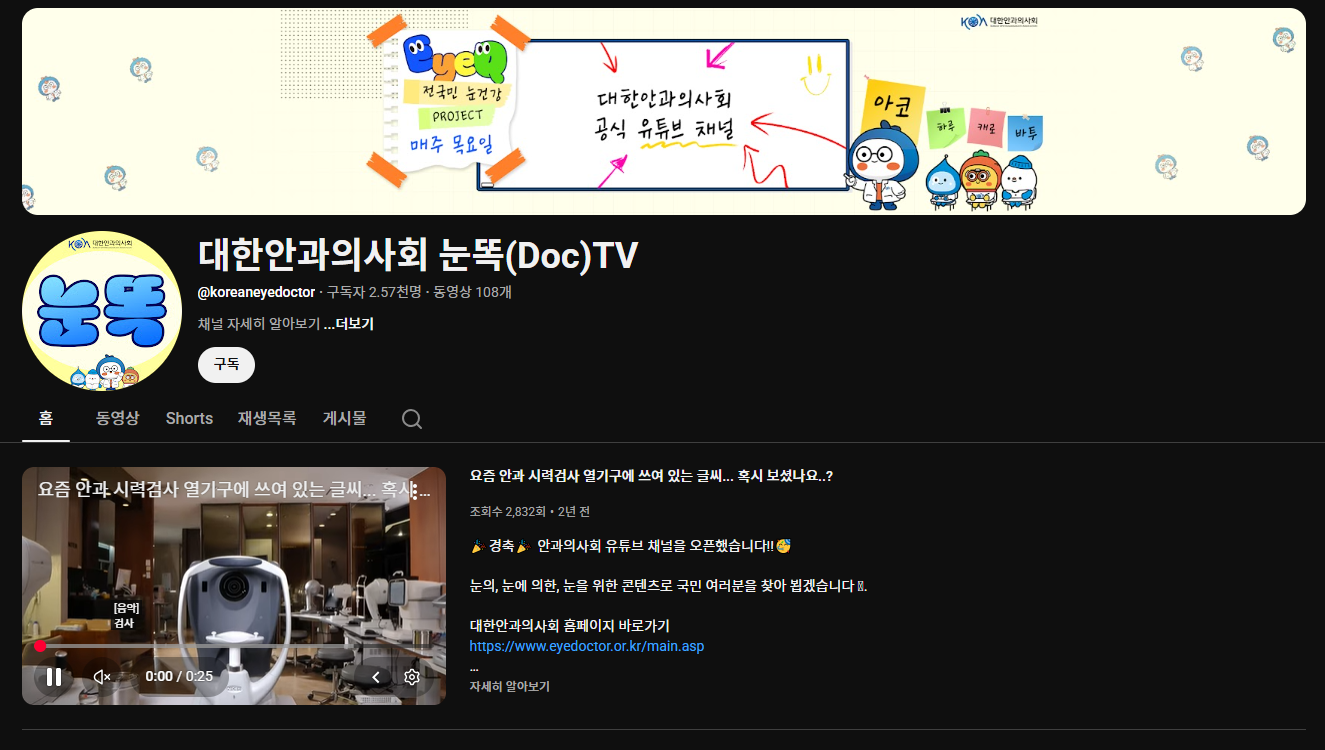Click the channel banner image
1325x750 pixels.
[x=663, y=112]
